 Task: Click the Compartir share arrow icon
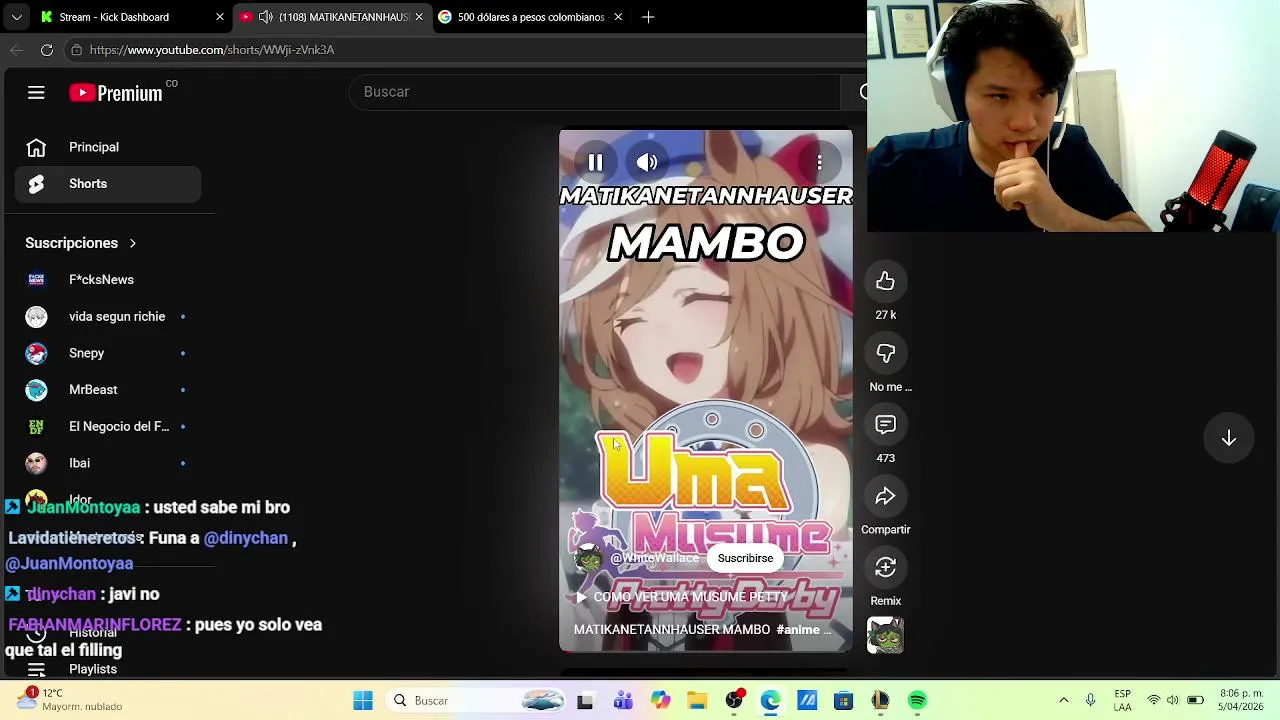[x=885, y=497]
